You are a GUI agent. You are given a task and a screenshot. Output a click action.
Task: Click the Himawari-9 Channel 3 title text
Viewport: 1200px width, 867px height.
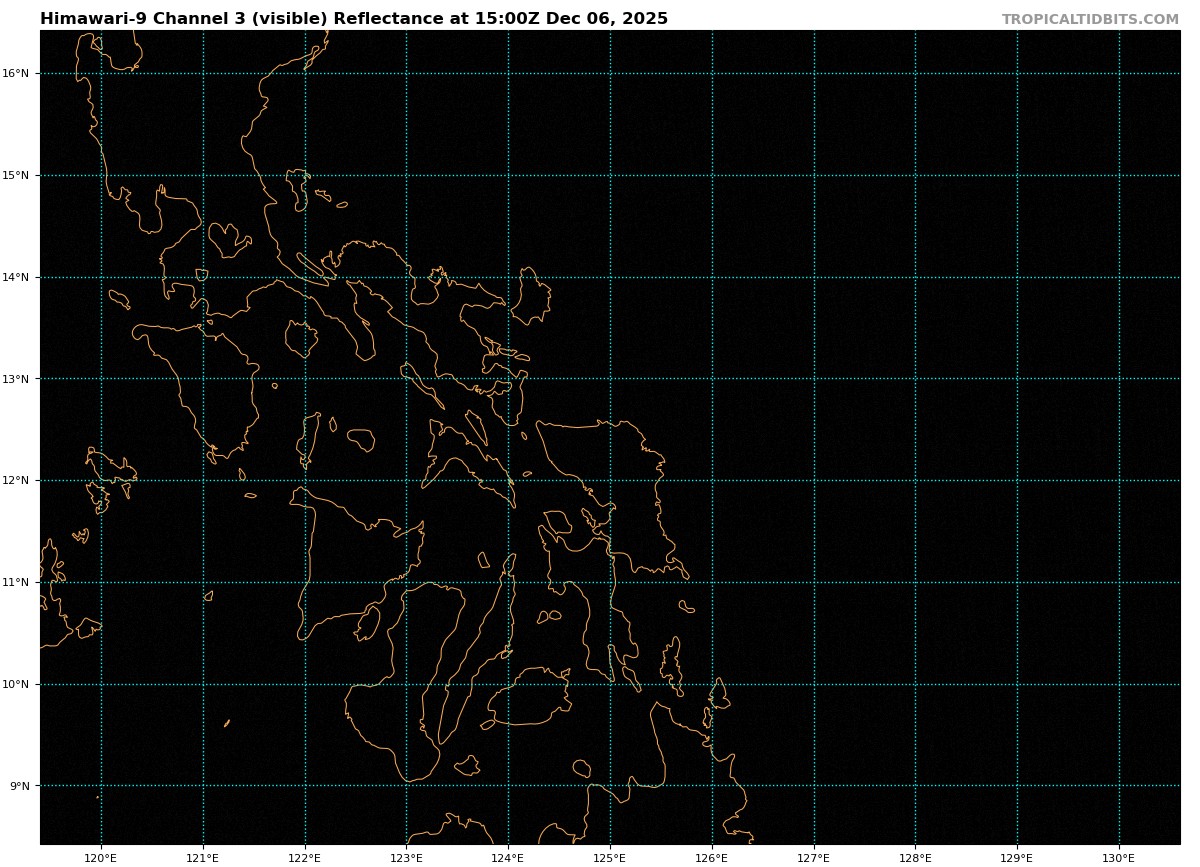tap(354, 19)
